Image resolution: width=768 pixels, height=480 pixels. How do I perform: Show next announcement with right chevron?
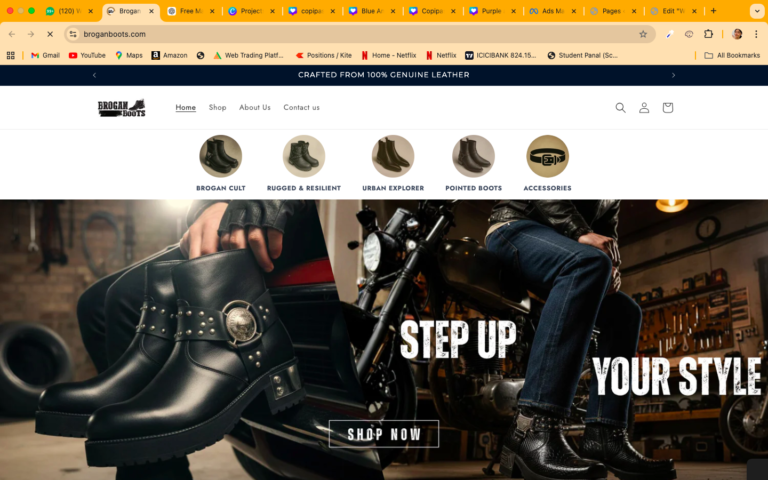[673, 75]
